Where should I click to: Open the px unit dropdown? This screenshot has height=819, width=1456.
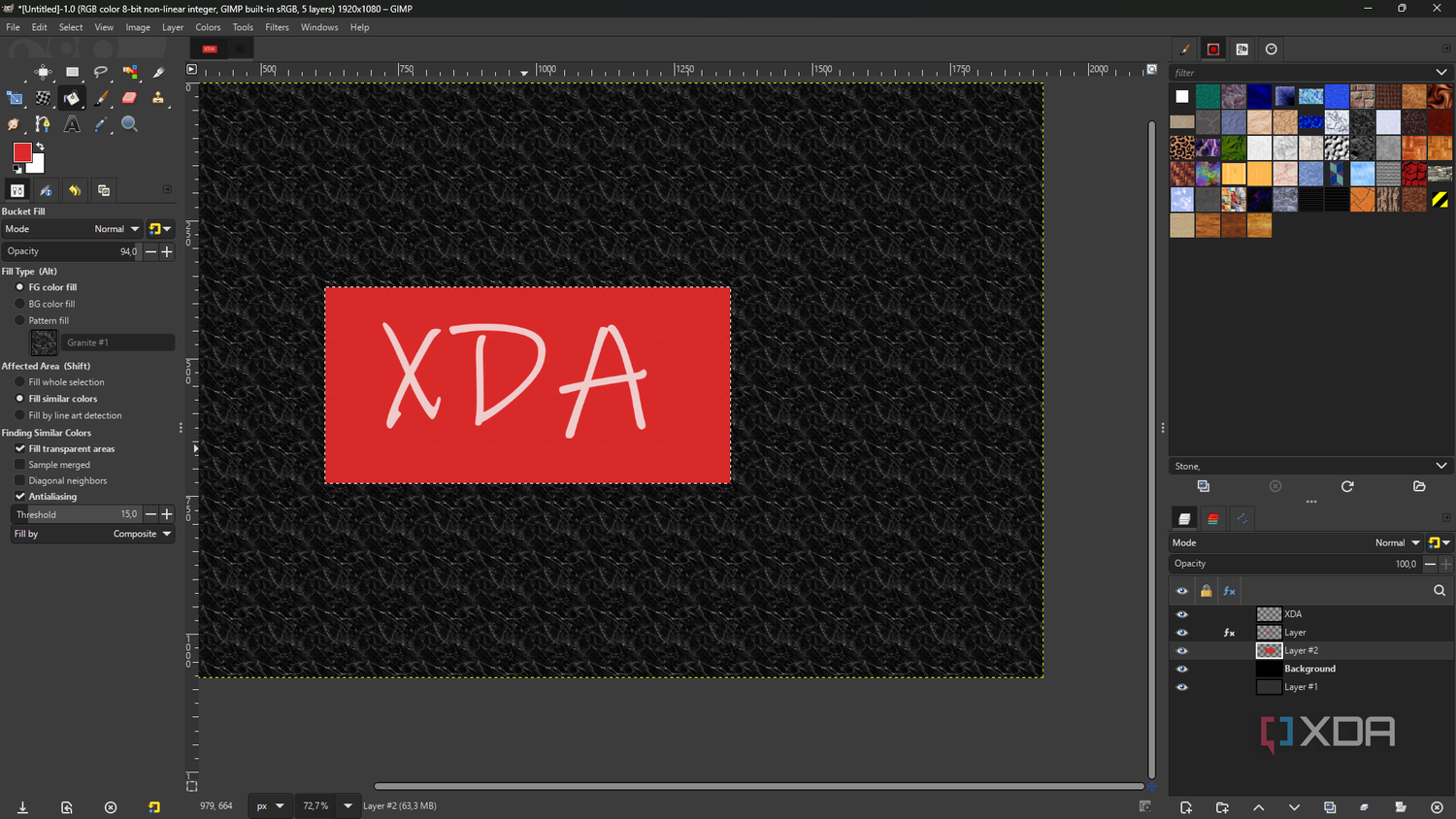coord(270,805)
